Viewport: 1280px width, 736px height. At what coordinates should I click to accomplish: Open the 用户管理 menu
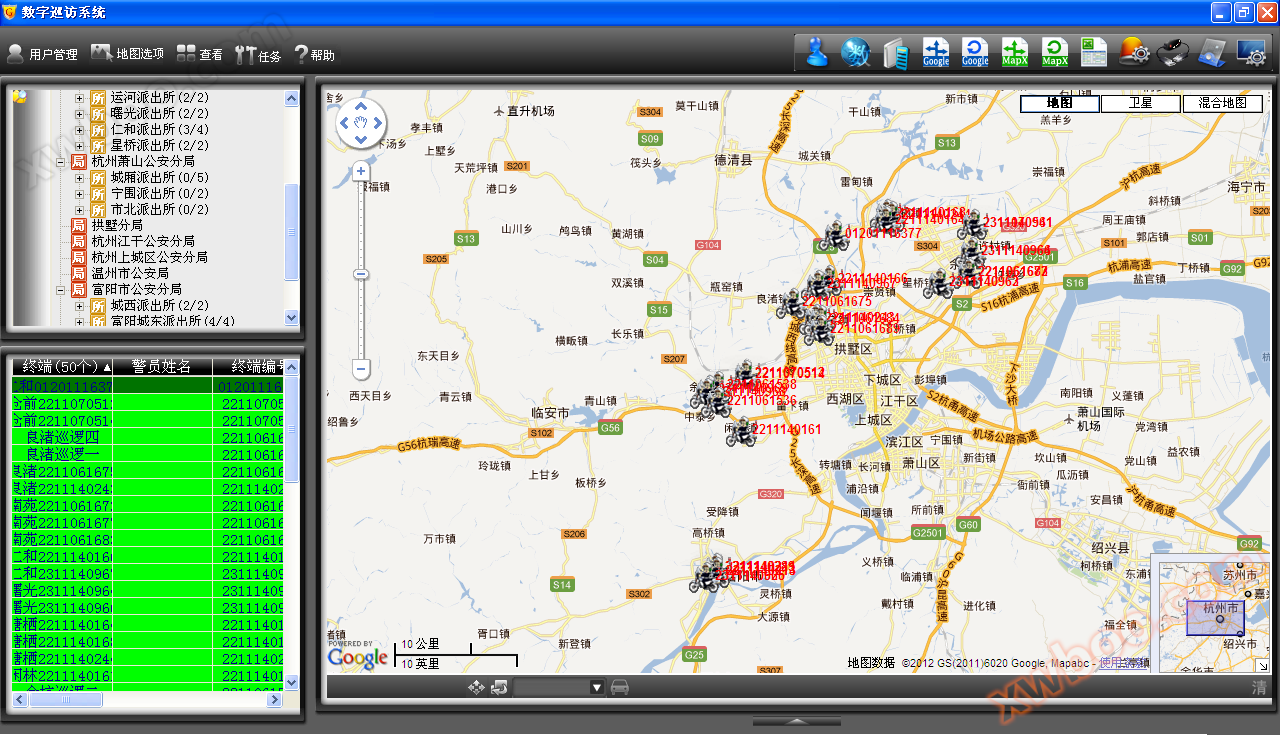43,55
